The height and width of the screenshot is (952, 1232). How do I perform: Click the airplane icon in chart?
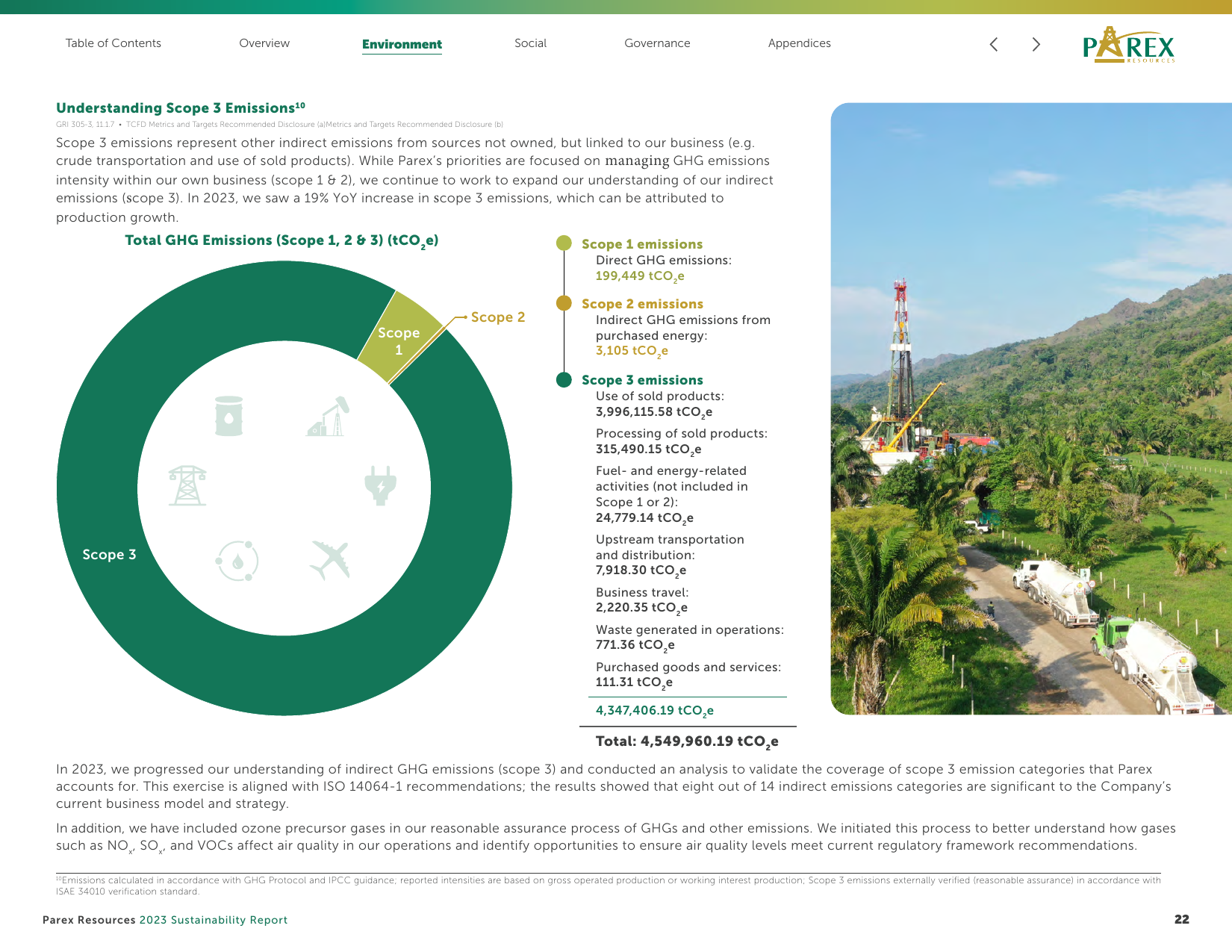[330, 560]
